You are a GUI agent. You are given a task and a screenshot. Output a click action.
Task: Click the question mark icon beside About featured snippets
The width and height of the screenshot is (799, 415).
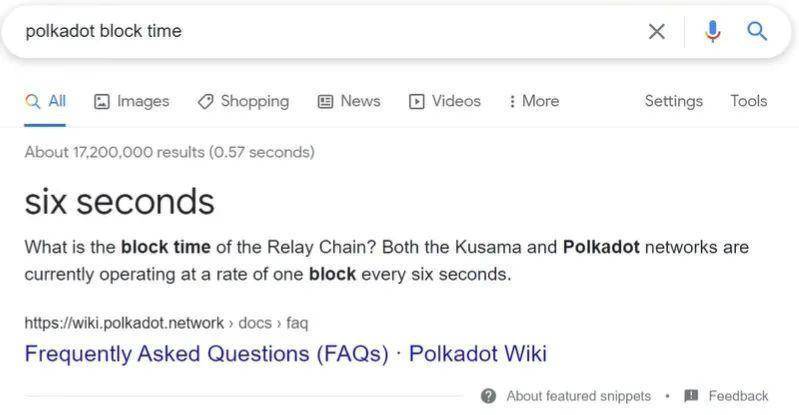coord(488,396)
